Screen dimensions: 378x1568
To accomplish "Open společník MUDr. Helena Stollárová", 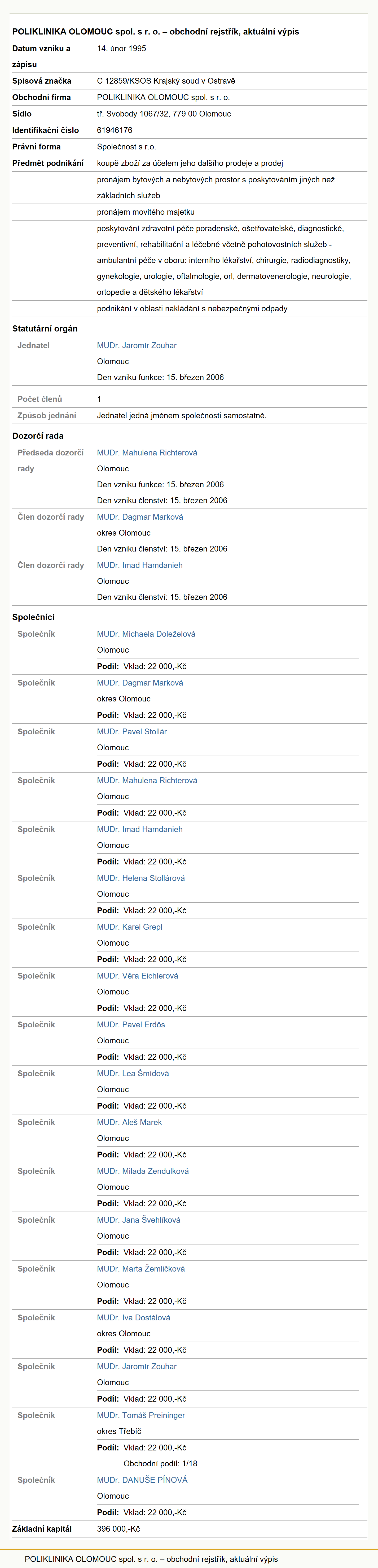I will 141,878.
